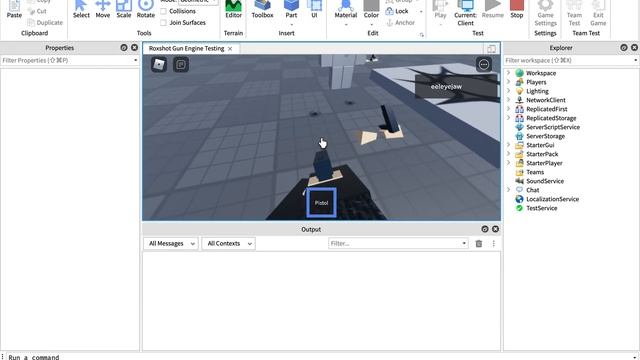Select ServerScriptService in Explorer
The height and width of the screenshot is (360, 640).
(553, 127)
